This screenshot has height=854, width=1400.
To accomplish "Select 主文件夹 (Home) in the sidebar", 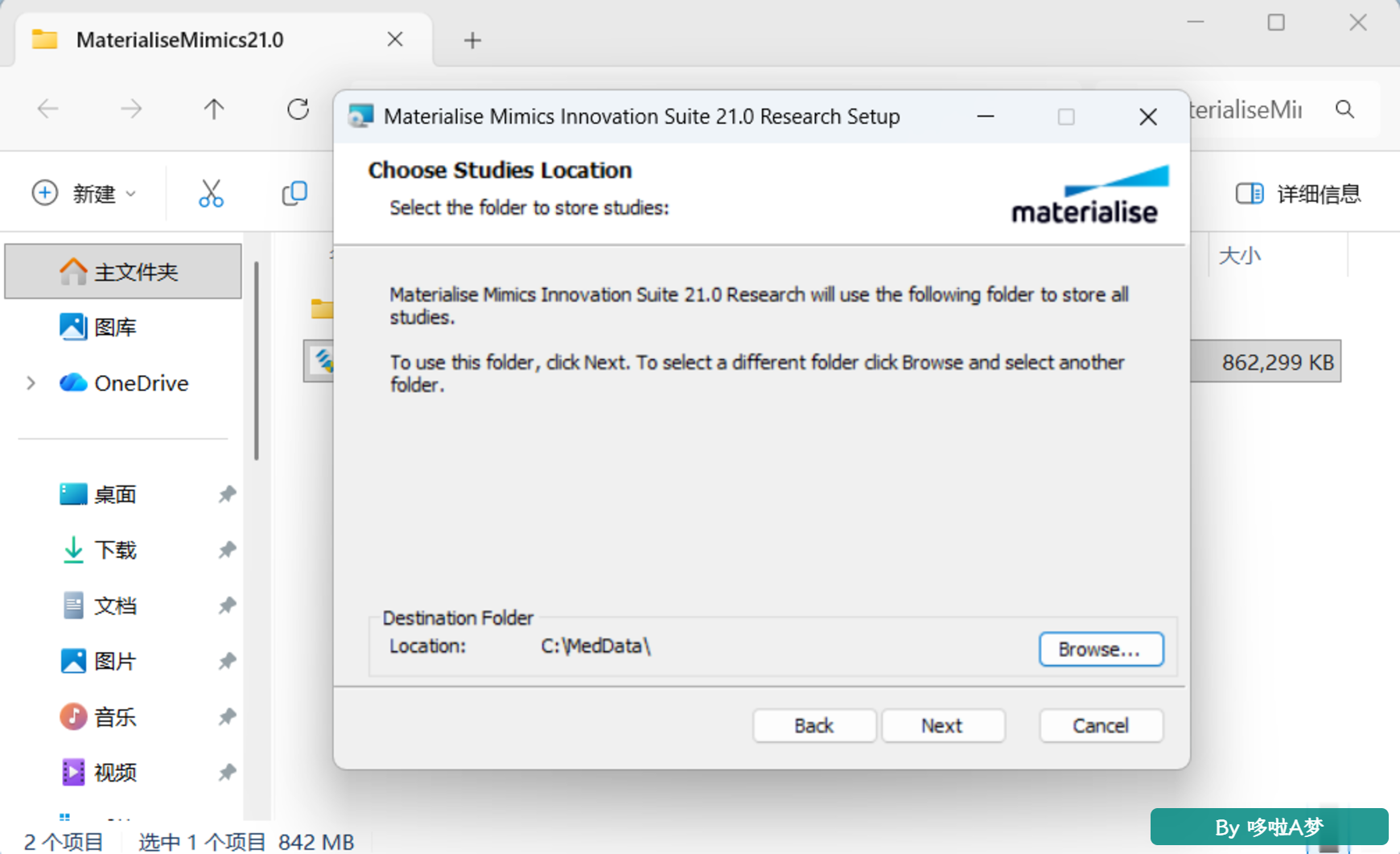I will pos(123,271).
